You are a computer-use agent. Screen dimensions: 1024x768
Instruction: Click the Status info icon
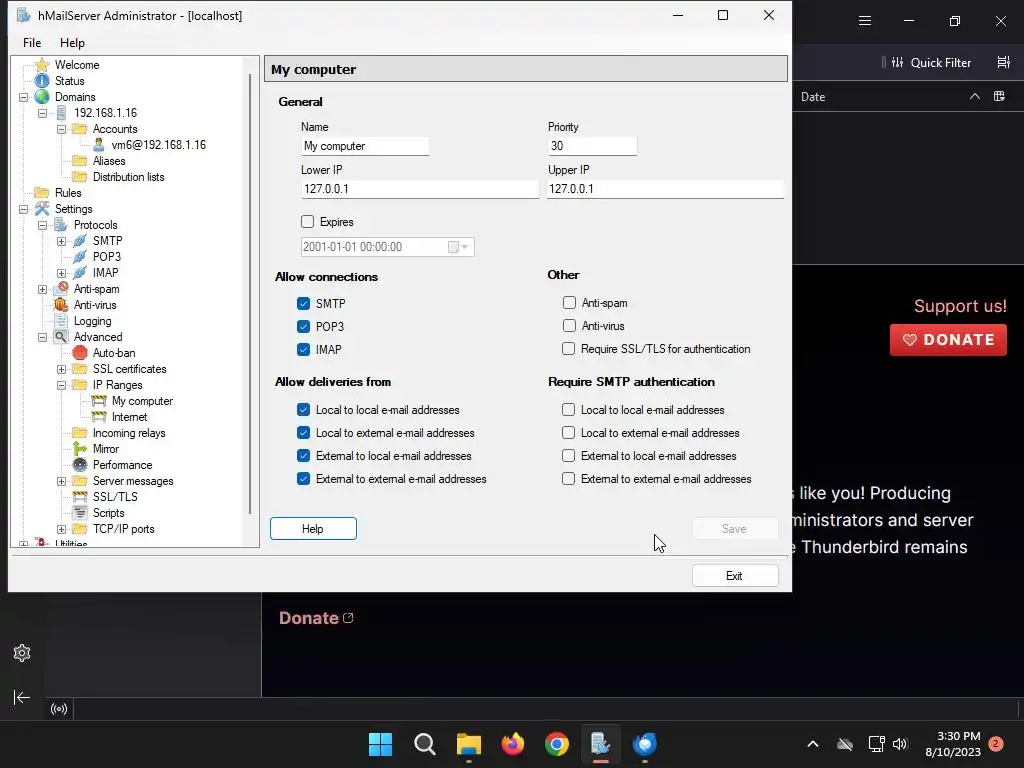42,81
